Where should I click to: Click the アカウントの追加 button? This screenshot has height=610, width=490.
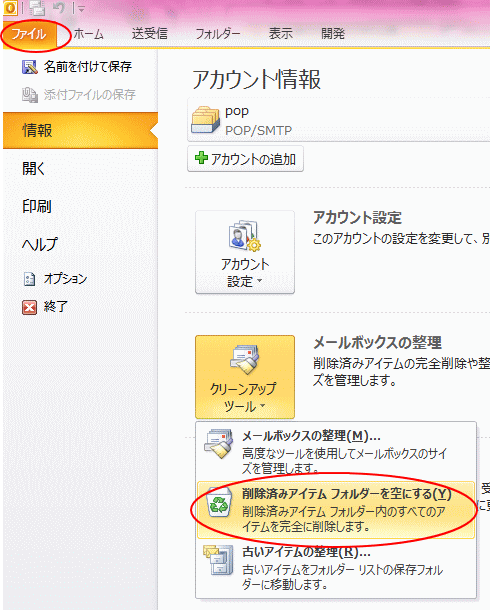coord(245,159)
